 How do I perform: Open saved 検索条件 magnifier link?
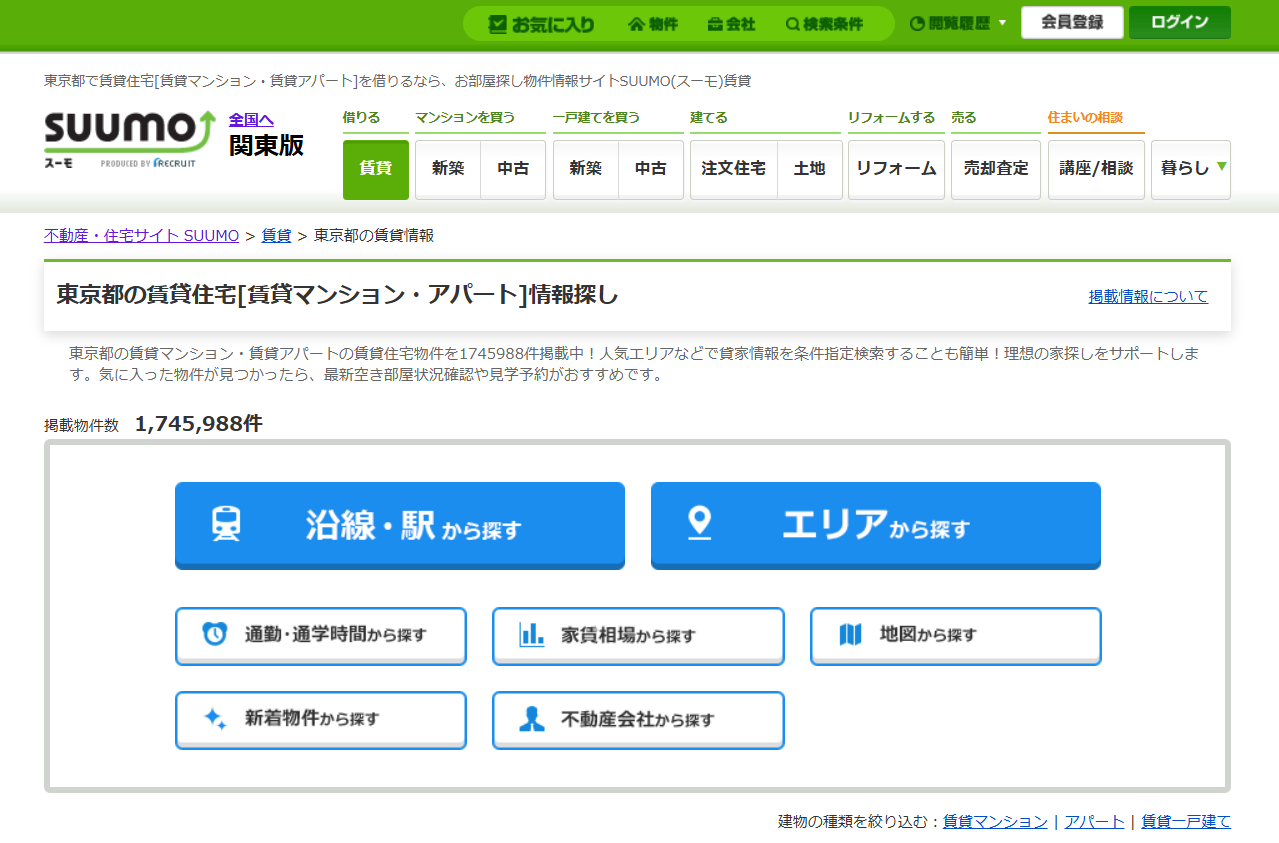click(824, 24)
